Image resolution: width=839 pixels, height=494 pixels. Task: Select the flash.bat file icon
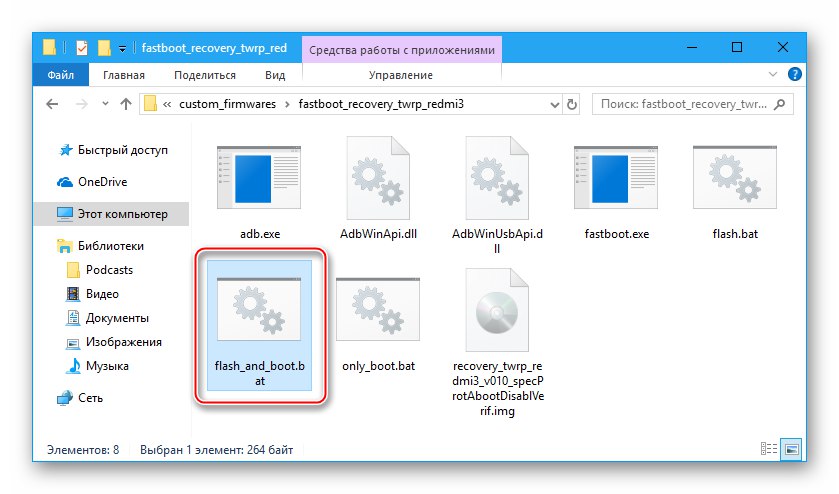coord(735,178)
